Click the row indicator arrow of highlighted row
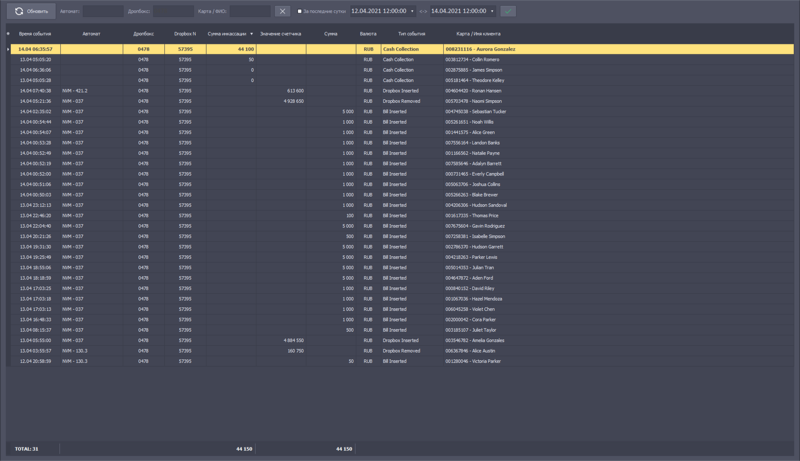The height and width of the screenshot is (461, 800). (x=8, y=49)
